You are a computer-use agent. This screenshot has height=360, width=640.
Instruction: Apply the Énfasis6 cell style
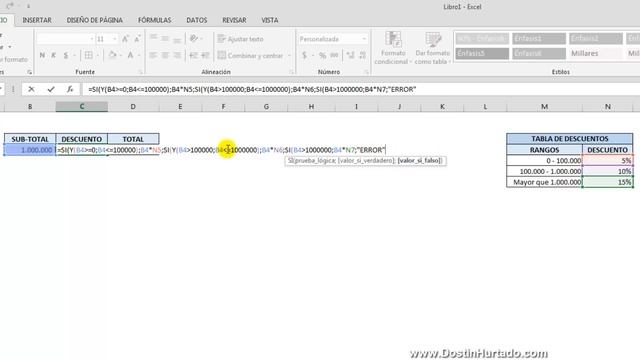click(x=539, y=53)
